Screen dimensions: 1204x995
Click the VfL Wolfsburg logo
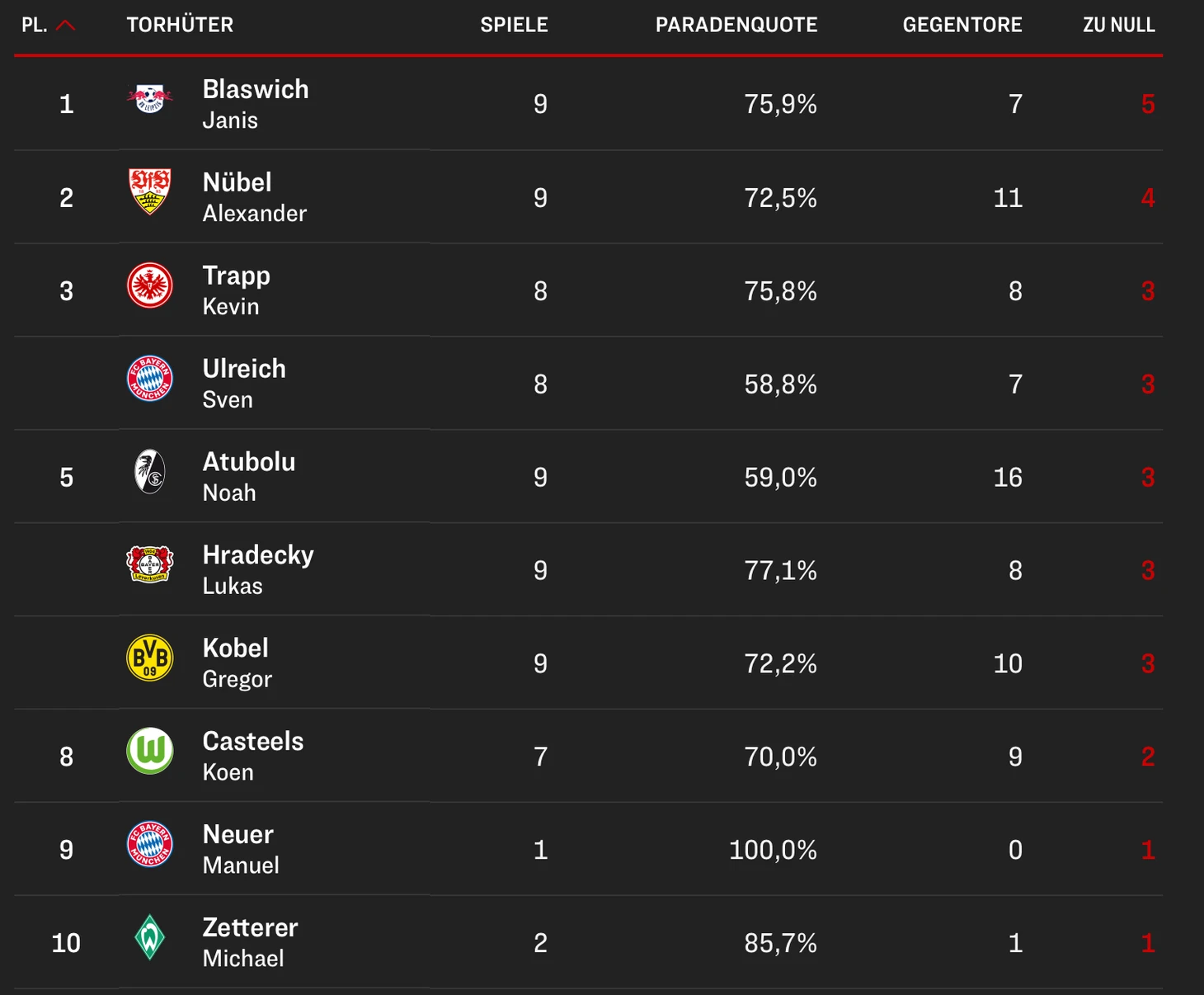click(149, 751)
